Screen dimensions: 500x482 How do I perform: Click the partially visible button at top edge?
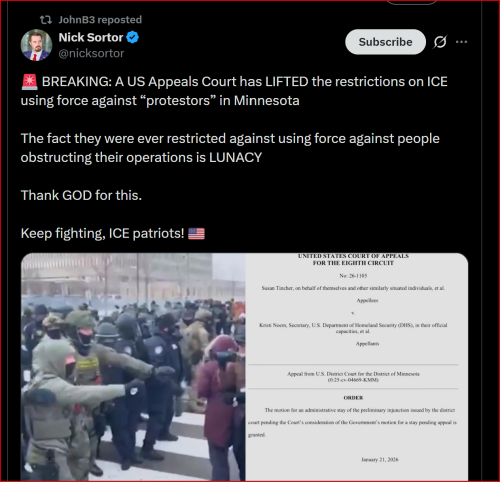click(x=412, y=2)
